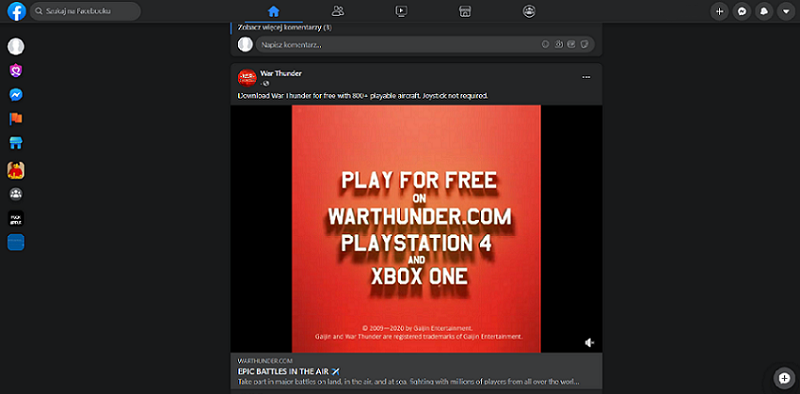The image size is (800, 394).
Task: Attach a photo via comment camera icon
Action: point(559,44)
